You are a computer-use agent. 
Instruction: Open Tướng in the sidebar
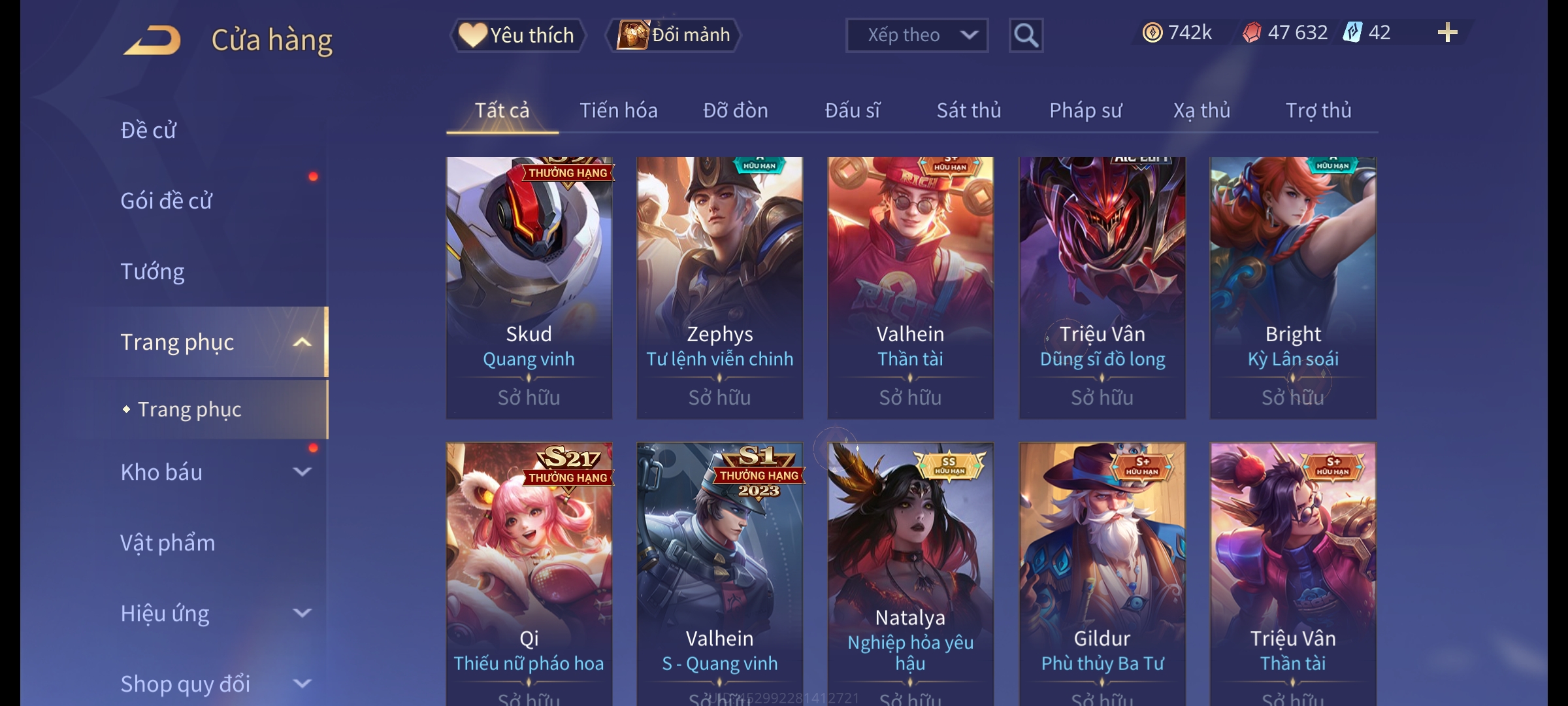click(x=152, y=271)
